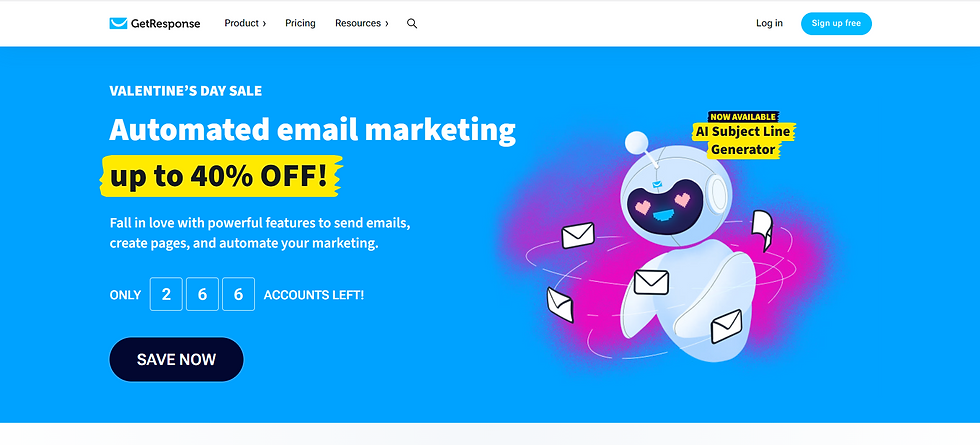Click the Log in link
This screenshot has width=980, height=445.
769,23
